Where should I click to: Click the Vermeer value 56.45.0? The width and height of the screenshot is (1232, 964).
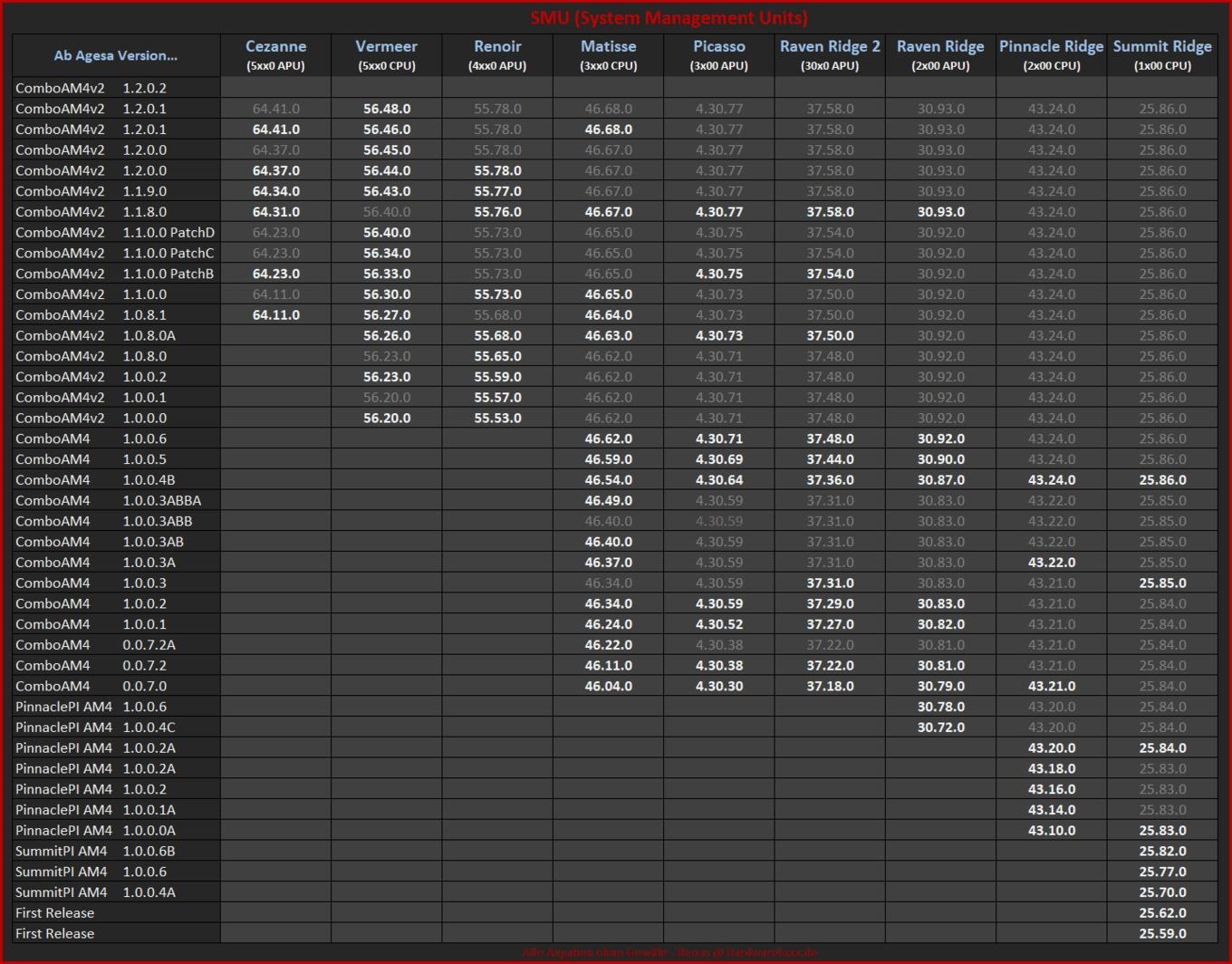387,149
